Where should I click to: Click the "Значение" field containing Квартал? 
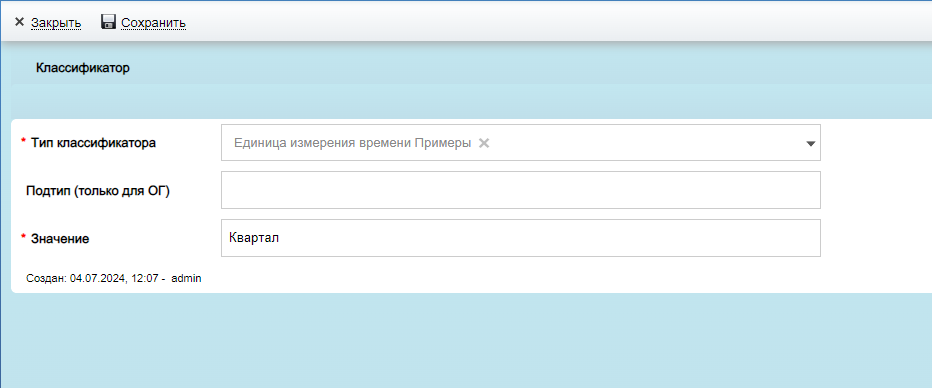(521, 238)
